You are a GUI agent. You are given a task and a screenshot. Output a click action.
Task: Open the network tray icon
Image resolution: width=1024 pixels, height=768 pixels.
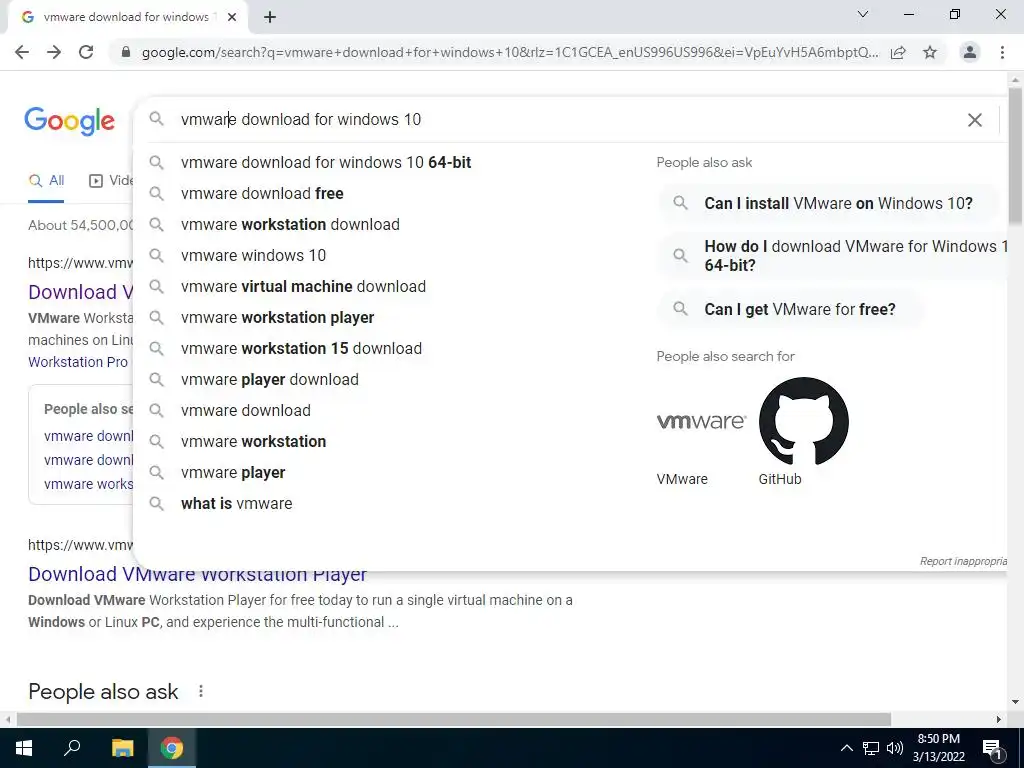[x=871, y=748]
